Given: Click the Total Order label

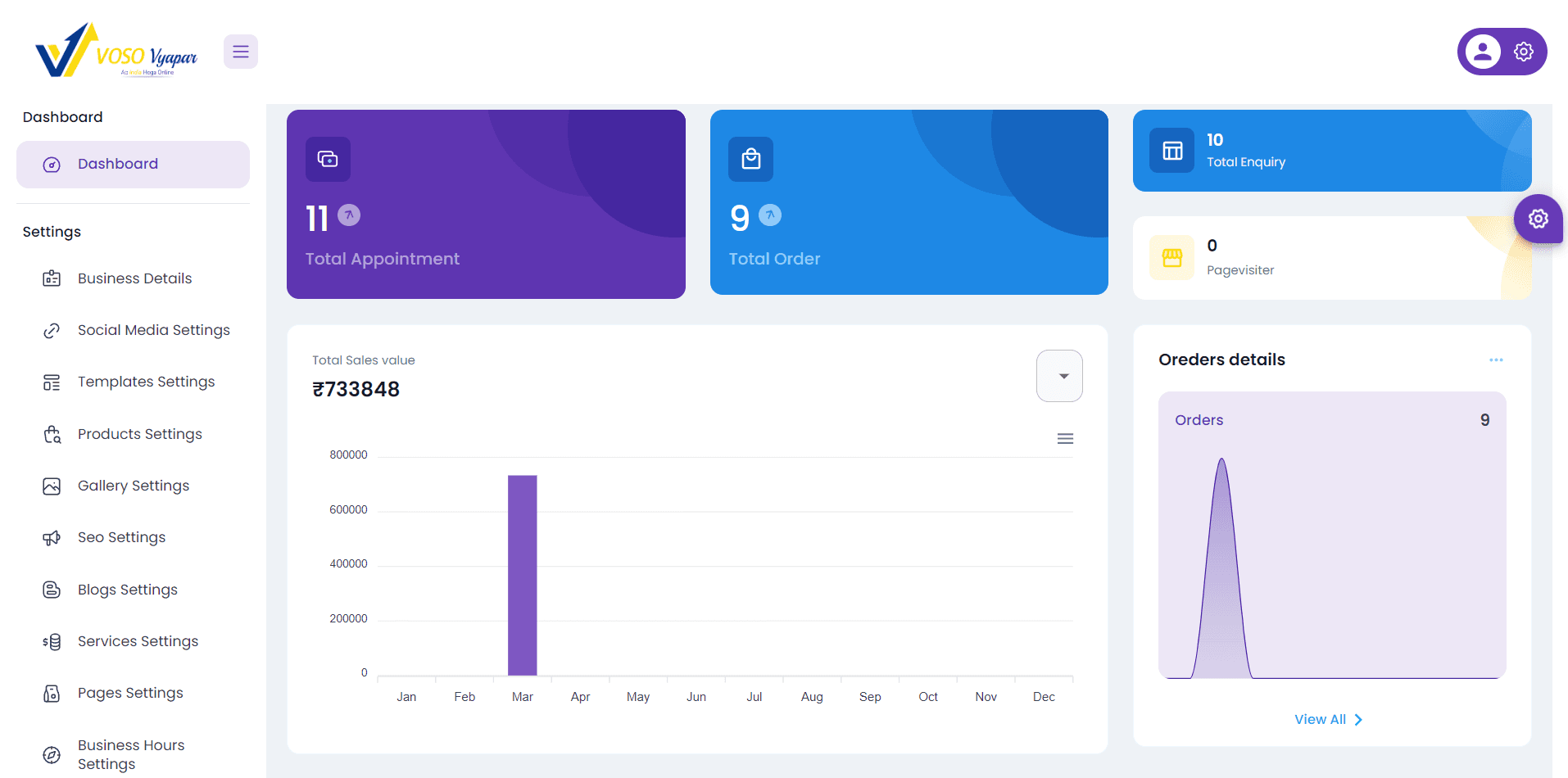Looking at the screenshot, I should (x=774, y=259).
